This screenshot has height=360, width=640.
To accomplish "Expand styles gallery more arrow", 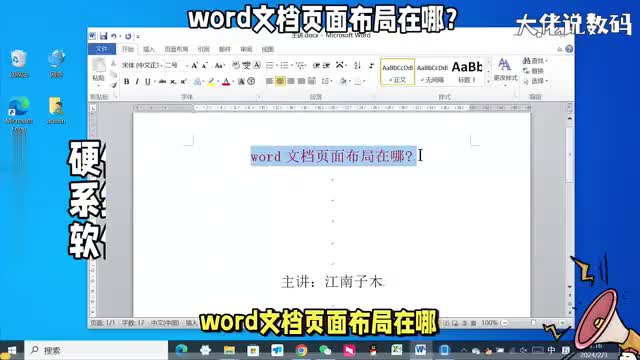I will (x=489, y=81).
